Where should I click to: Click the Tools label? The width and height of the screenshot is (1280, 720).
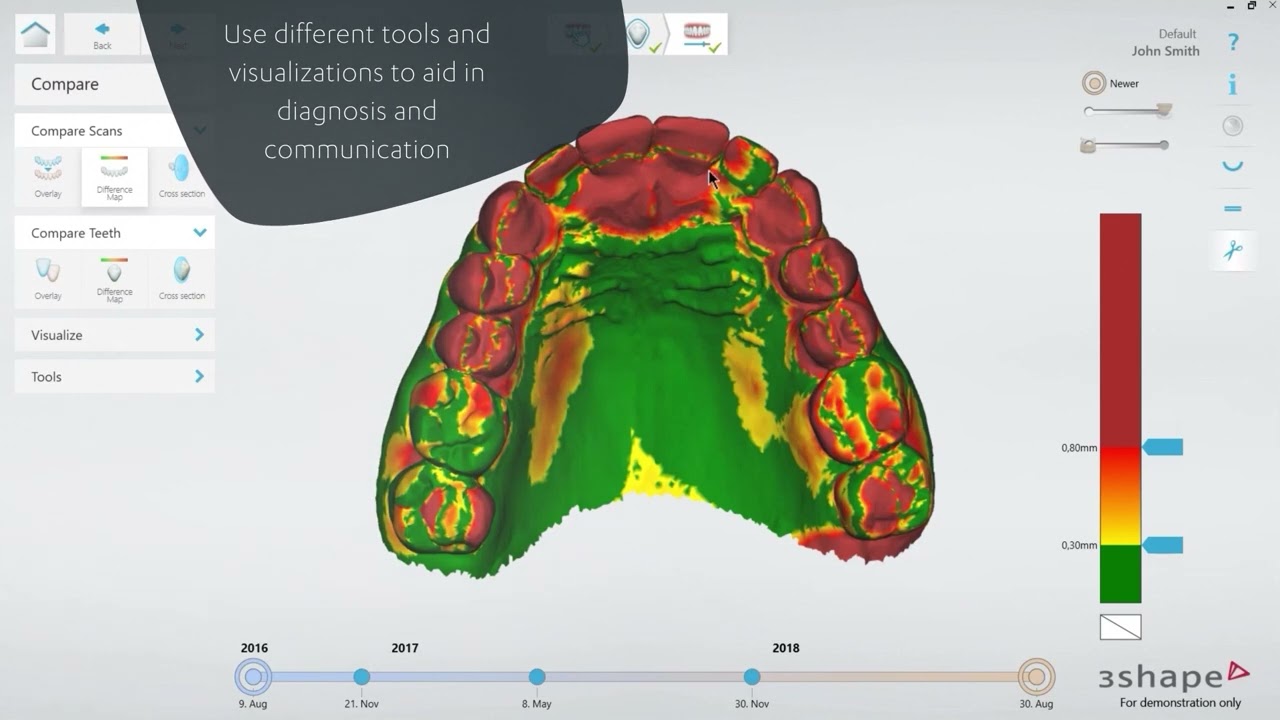[46, 377]
